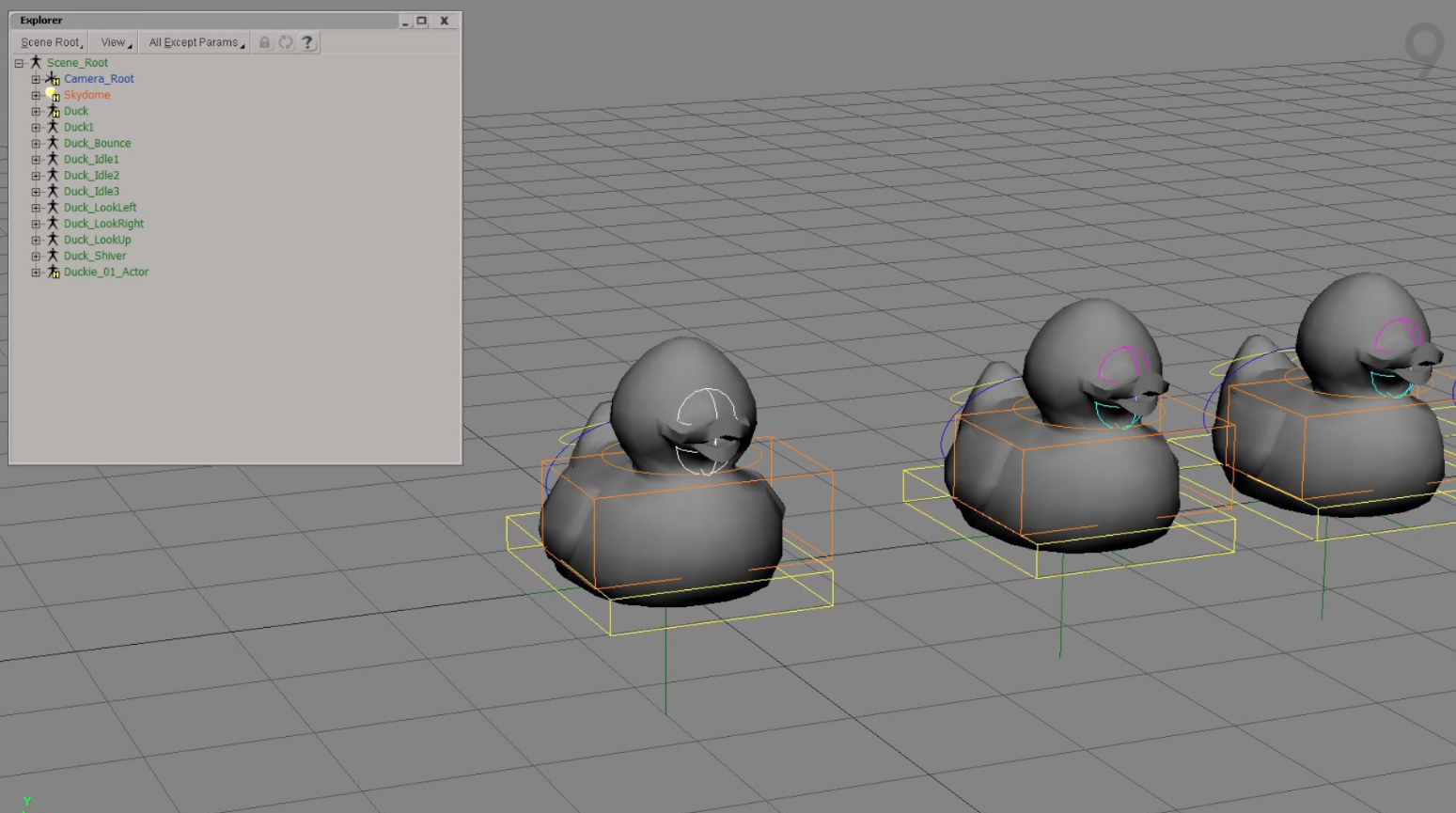Select Duck_Shiver in the Explorer

(x=94, y=256)
